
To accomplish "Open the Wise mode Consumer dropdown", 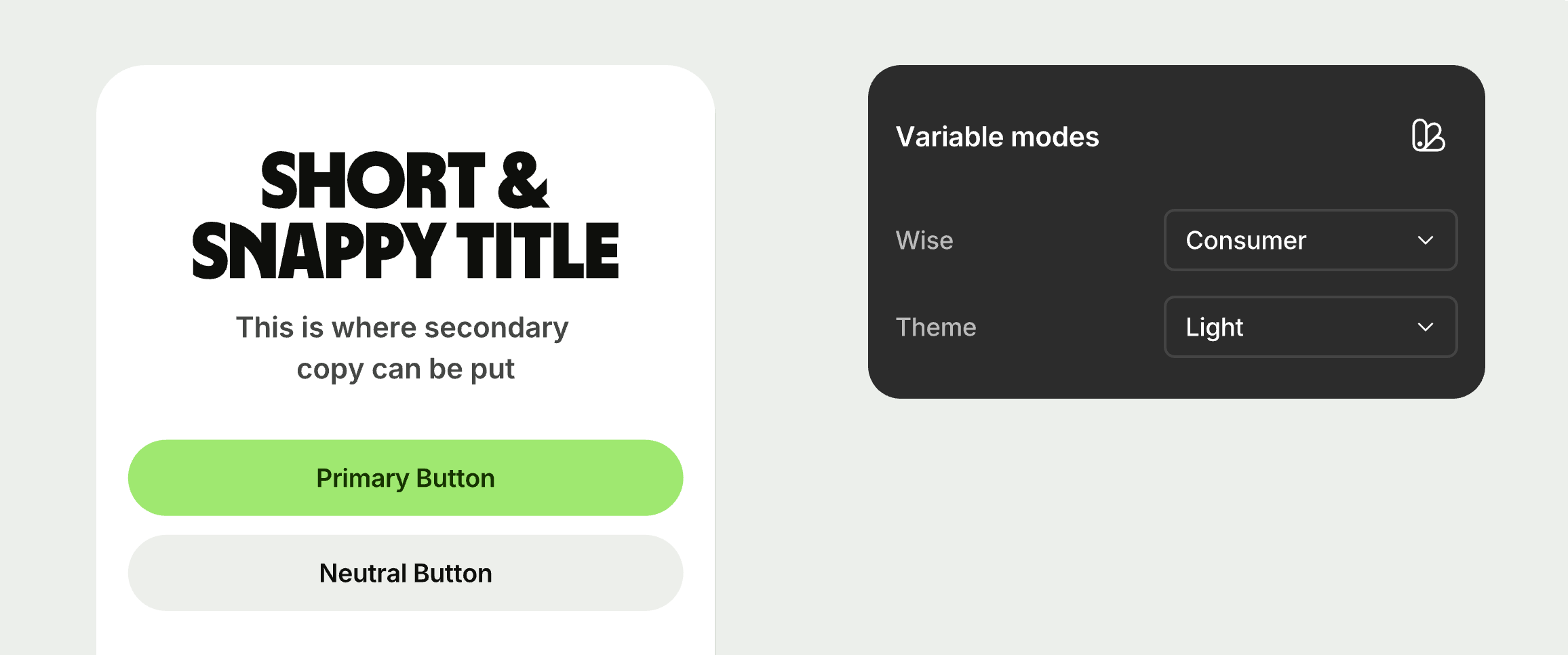I will point(1310,240).
